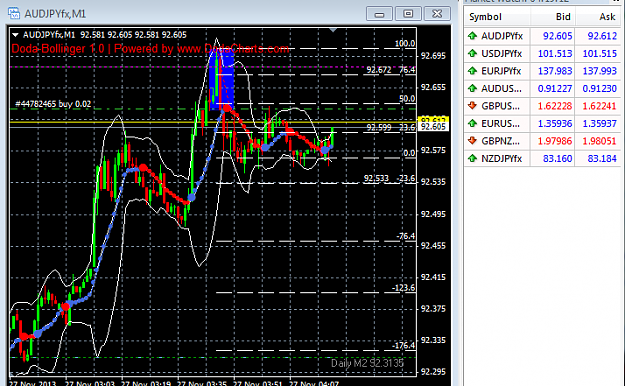Select the NZDJPYfx symbol in Market Watch
This screenshot has width=625, height=386.
tap(501, 158)
